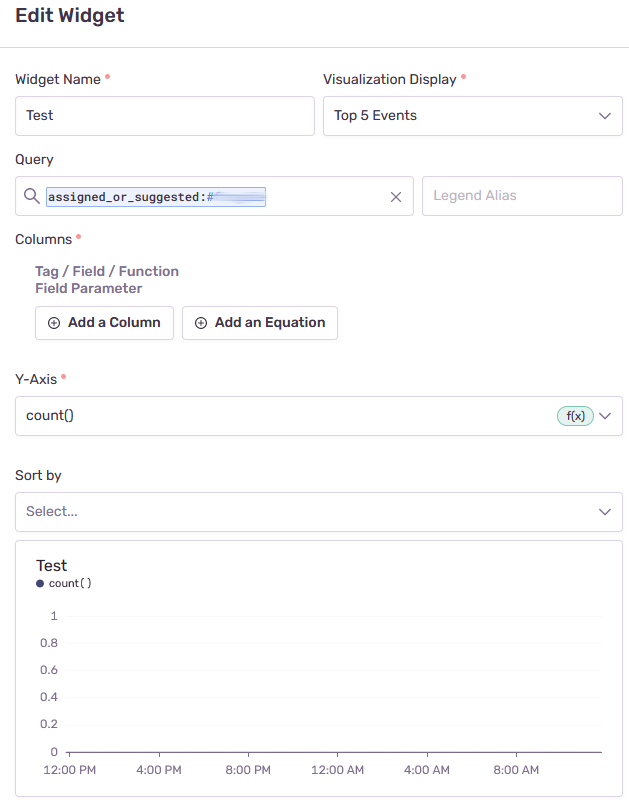Click the f(x) badge in Y-Axis
Screen dimensions: 629x809
coord(575,416)
